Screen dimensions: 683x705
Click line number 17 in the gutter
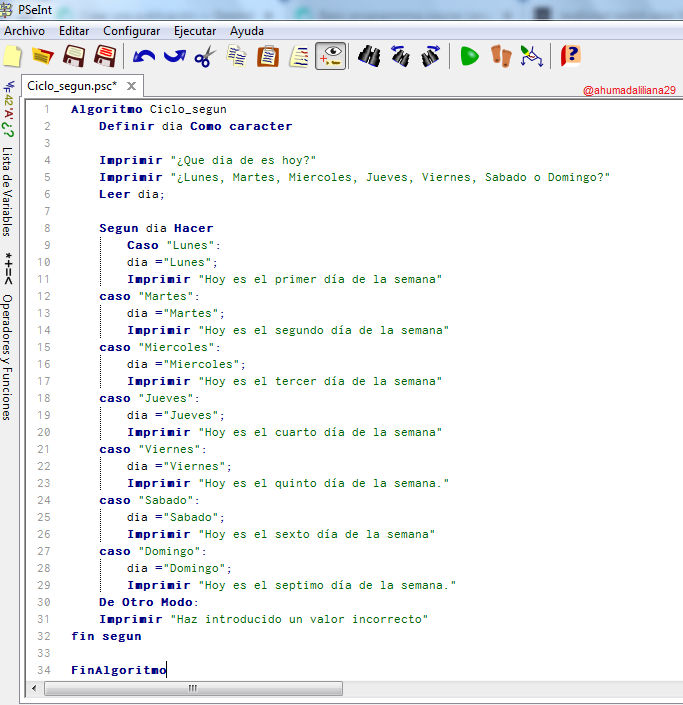tap(44, 381)
